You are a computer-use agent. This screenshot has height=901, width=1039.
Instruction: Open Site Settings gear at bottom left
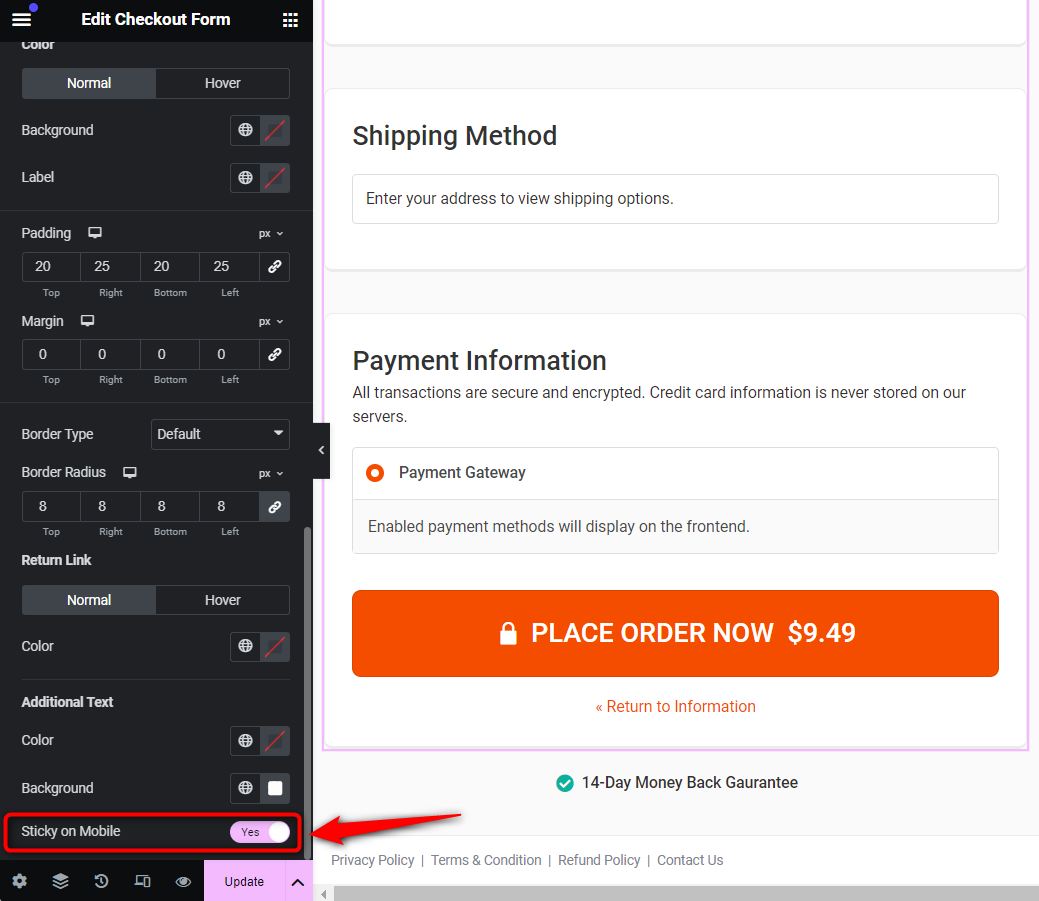20,881
